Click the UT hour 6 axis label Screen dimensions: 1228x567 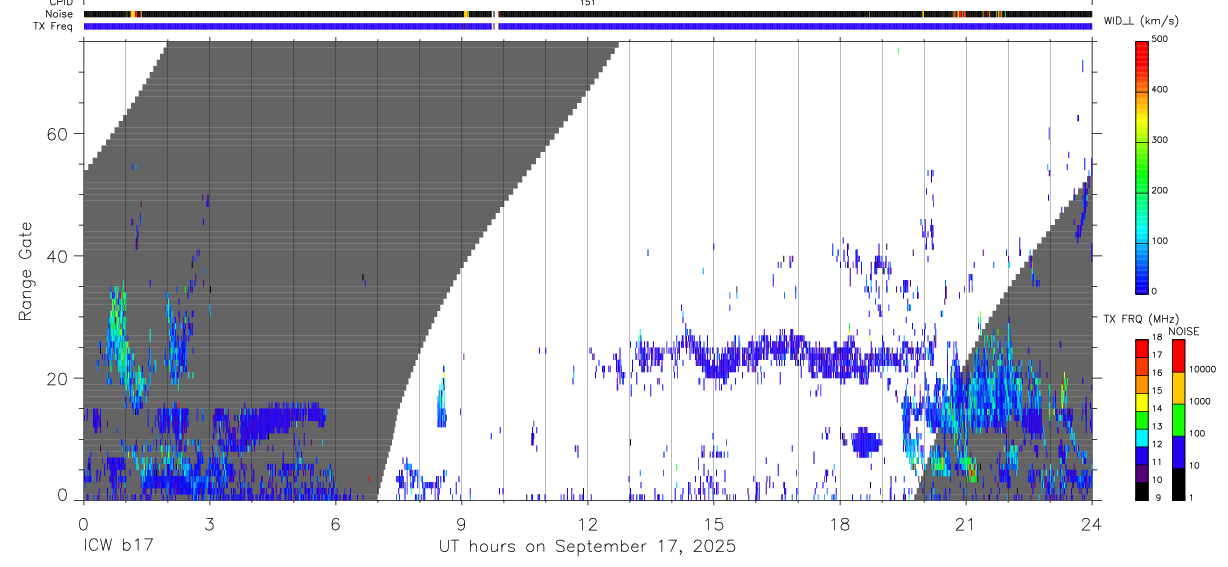[336, 523]
